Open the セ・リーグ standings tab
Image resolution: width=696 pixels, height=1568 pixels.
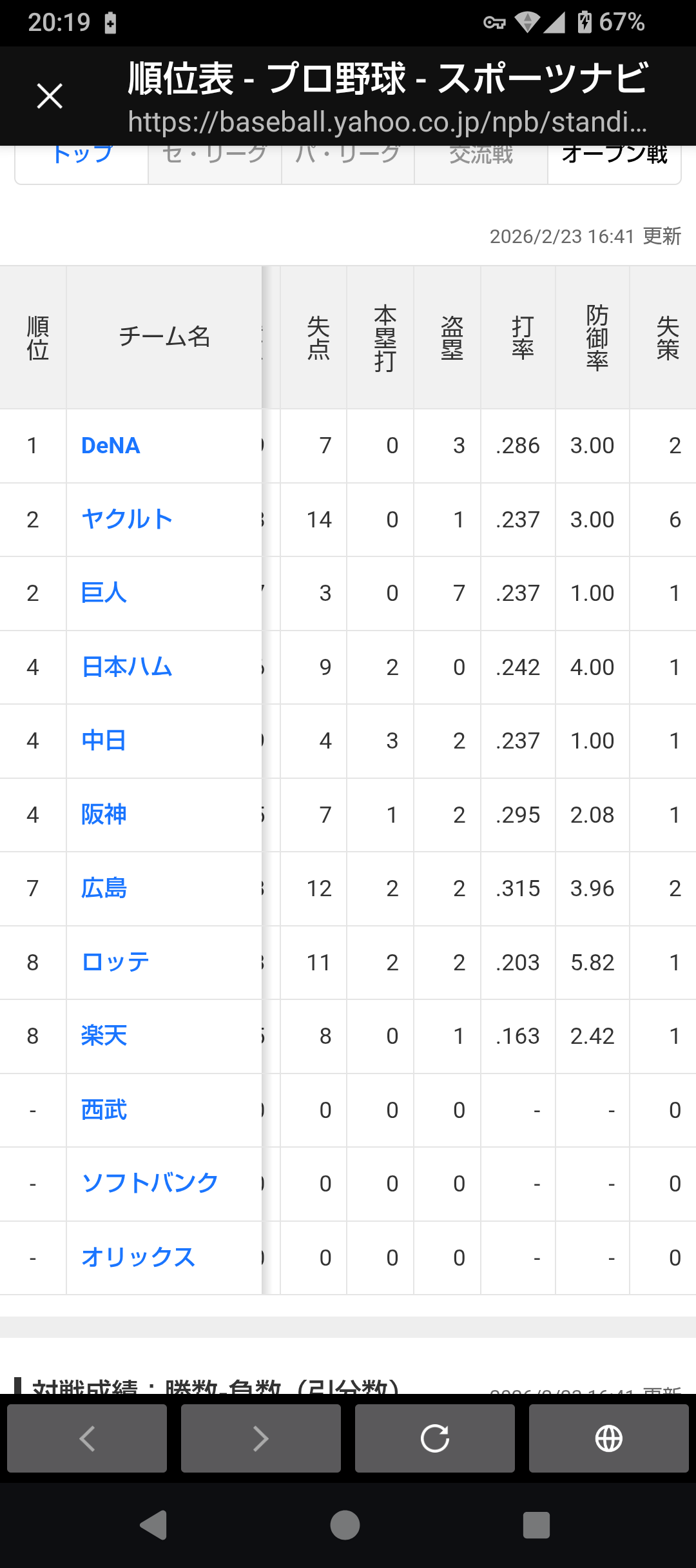[215, 158]
